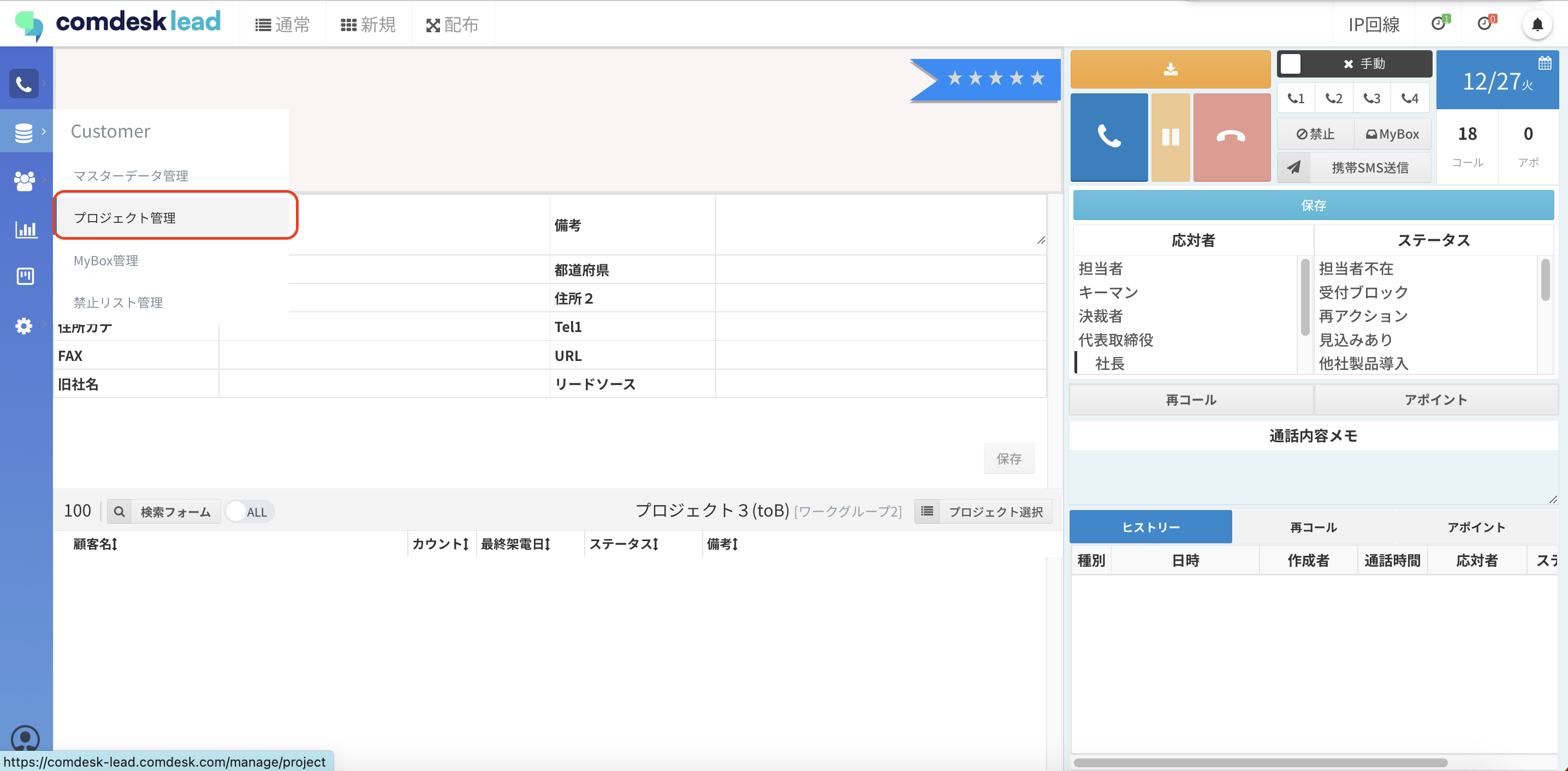Open the notification bell
The height and width of the screenshot is (771, 1568).
pyautogui.click(x=1536, y=25)
